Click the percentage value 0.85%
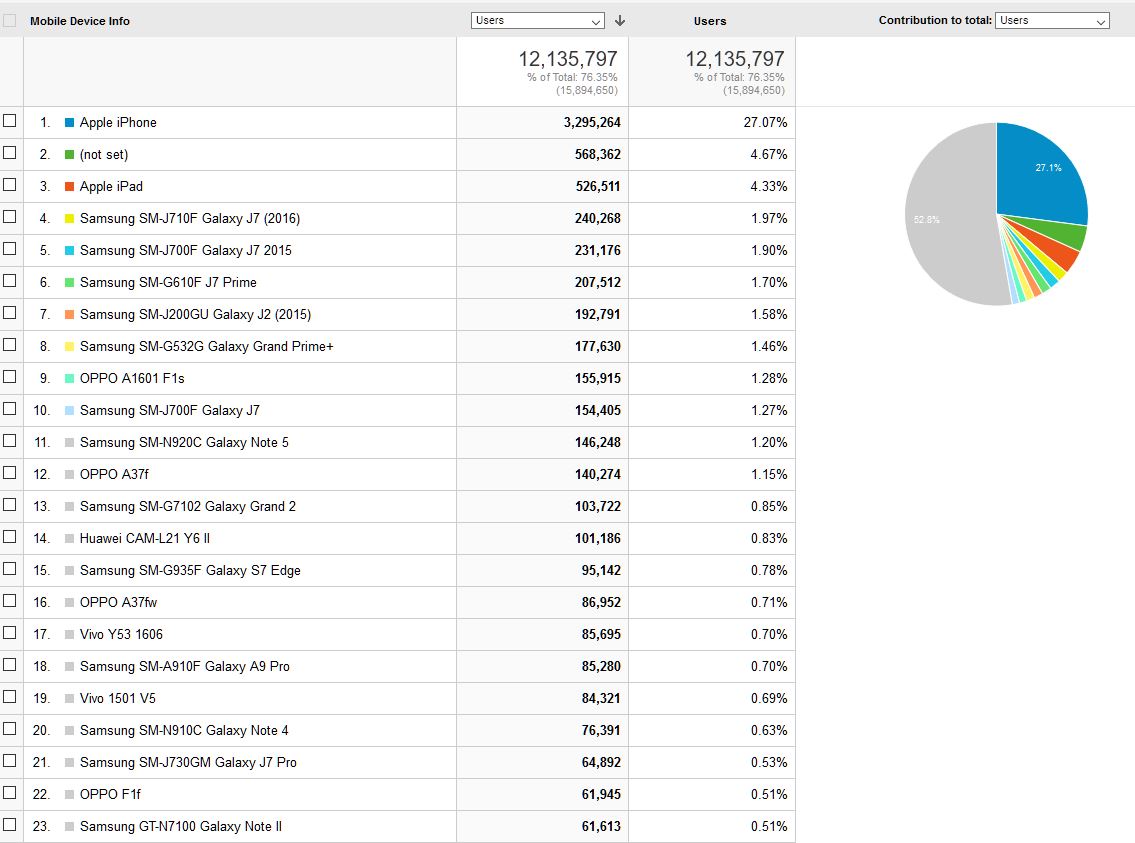 point(769,506)
